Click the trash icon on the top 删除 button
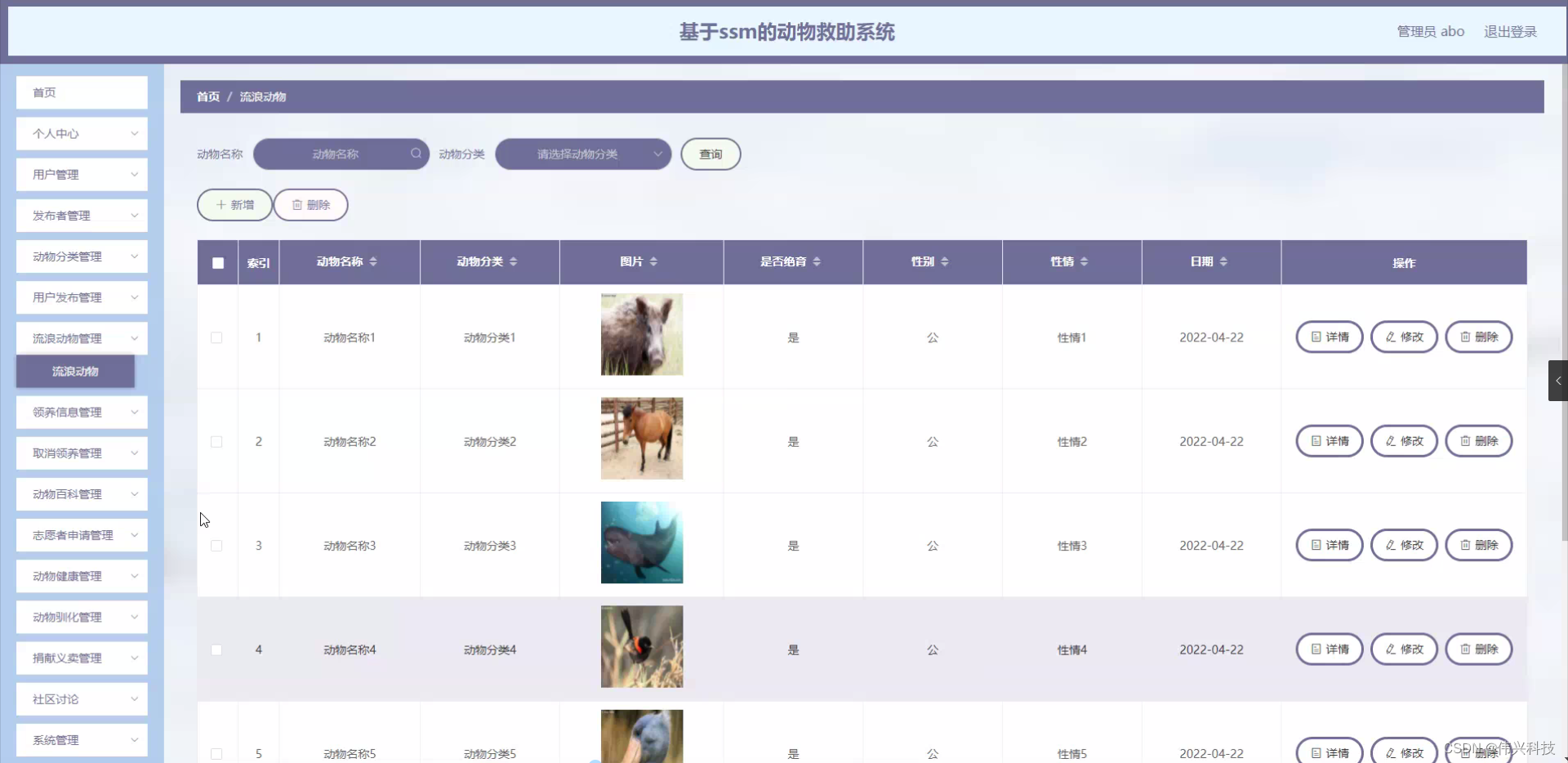 297,204
